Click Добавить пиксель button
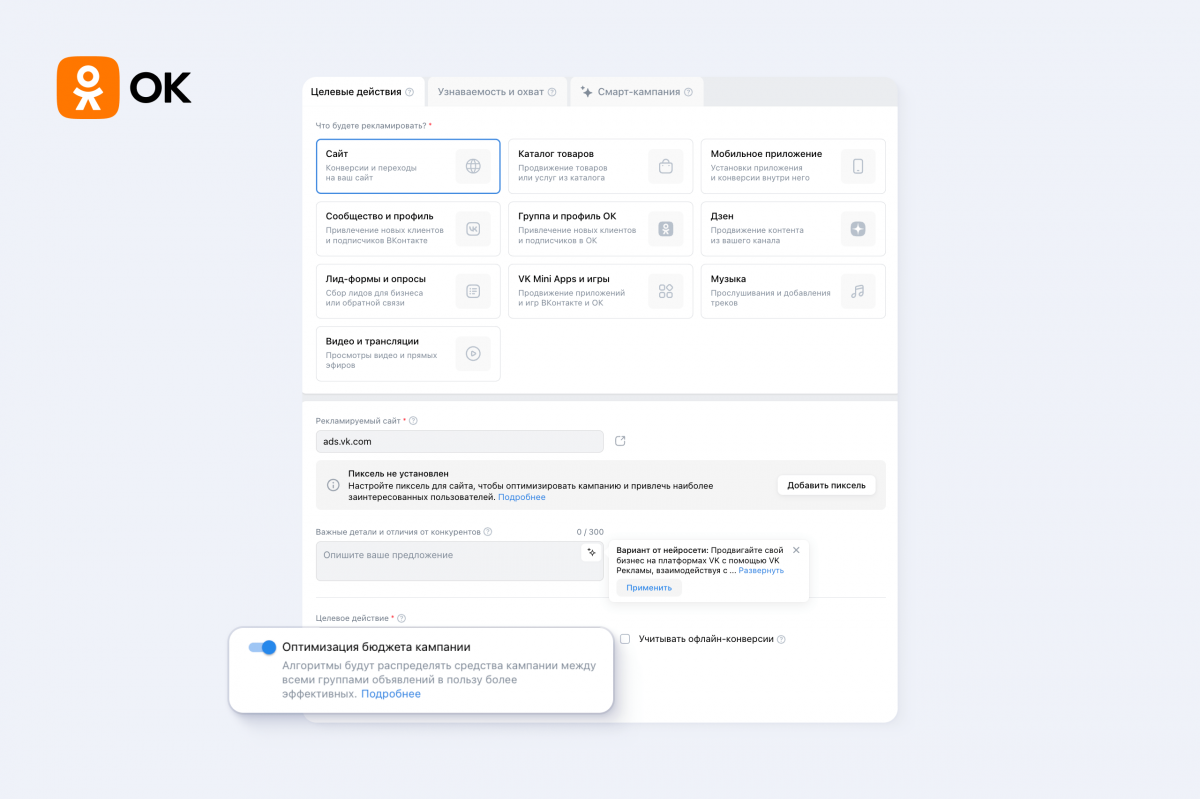The image size is (1200, 799). (x=826, y=485)
